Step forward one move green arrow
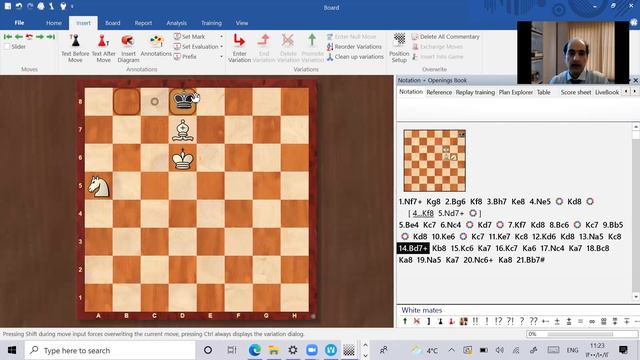 pos(40,37)
